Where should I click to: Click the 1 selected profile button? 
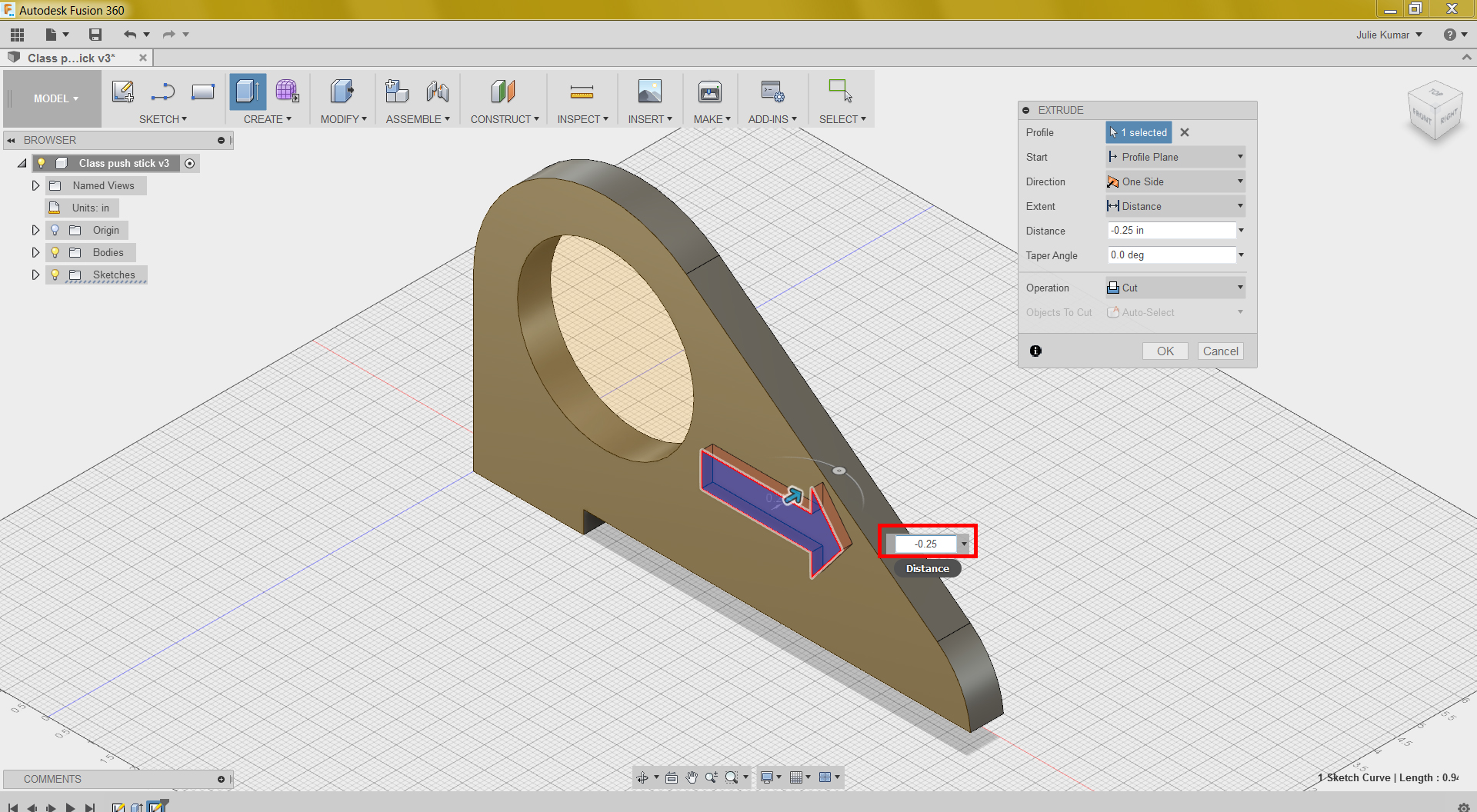click(x=1139, y=132)
